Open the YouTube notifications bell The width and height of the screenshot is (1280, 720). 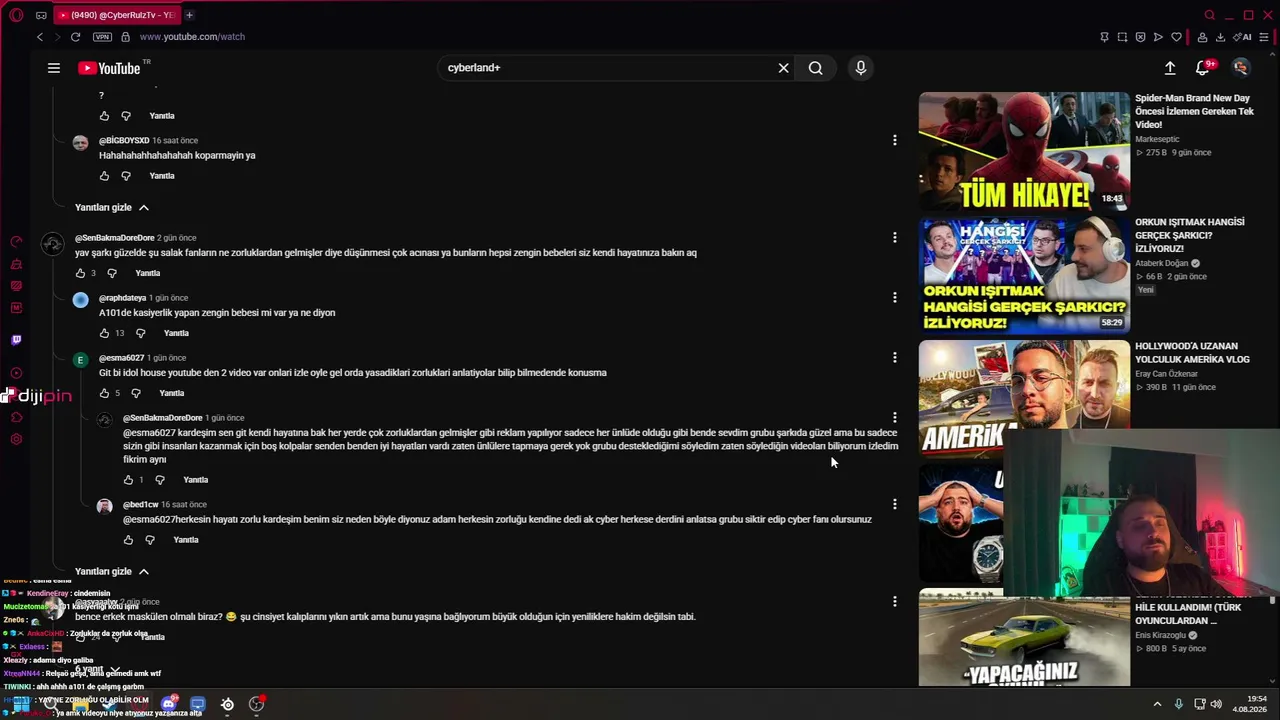pyautogui.click(x=1203, y=68)
